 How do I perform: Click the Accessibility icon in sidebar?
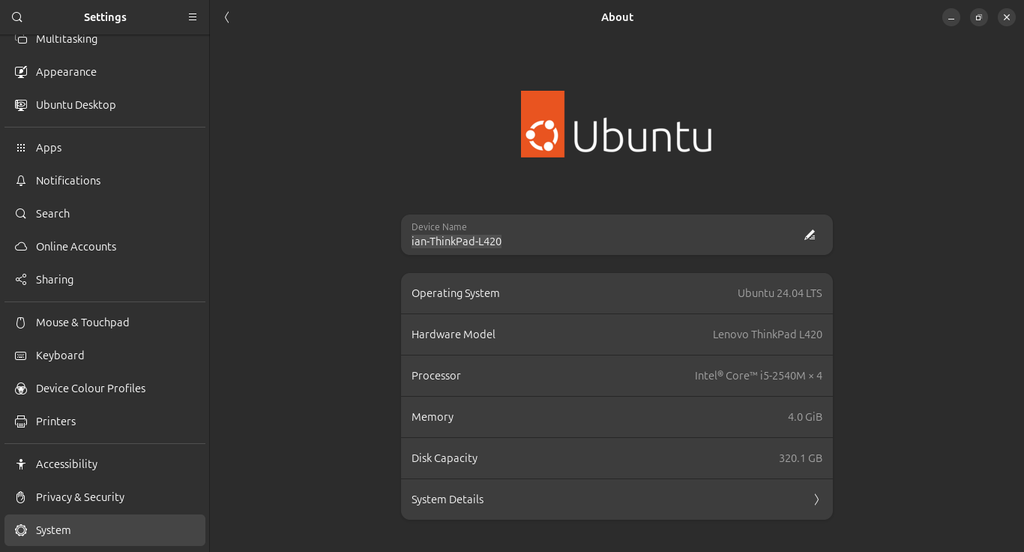click(x=21, y=464)
